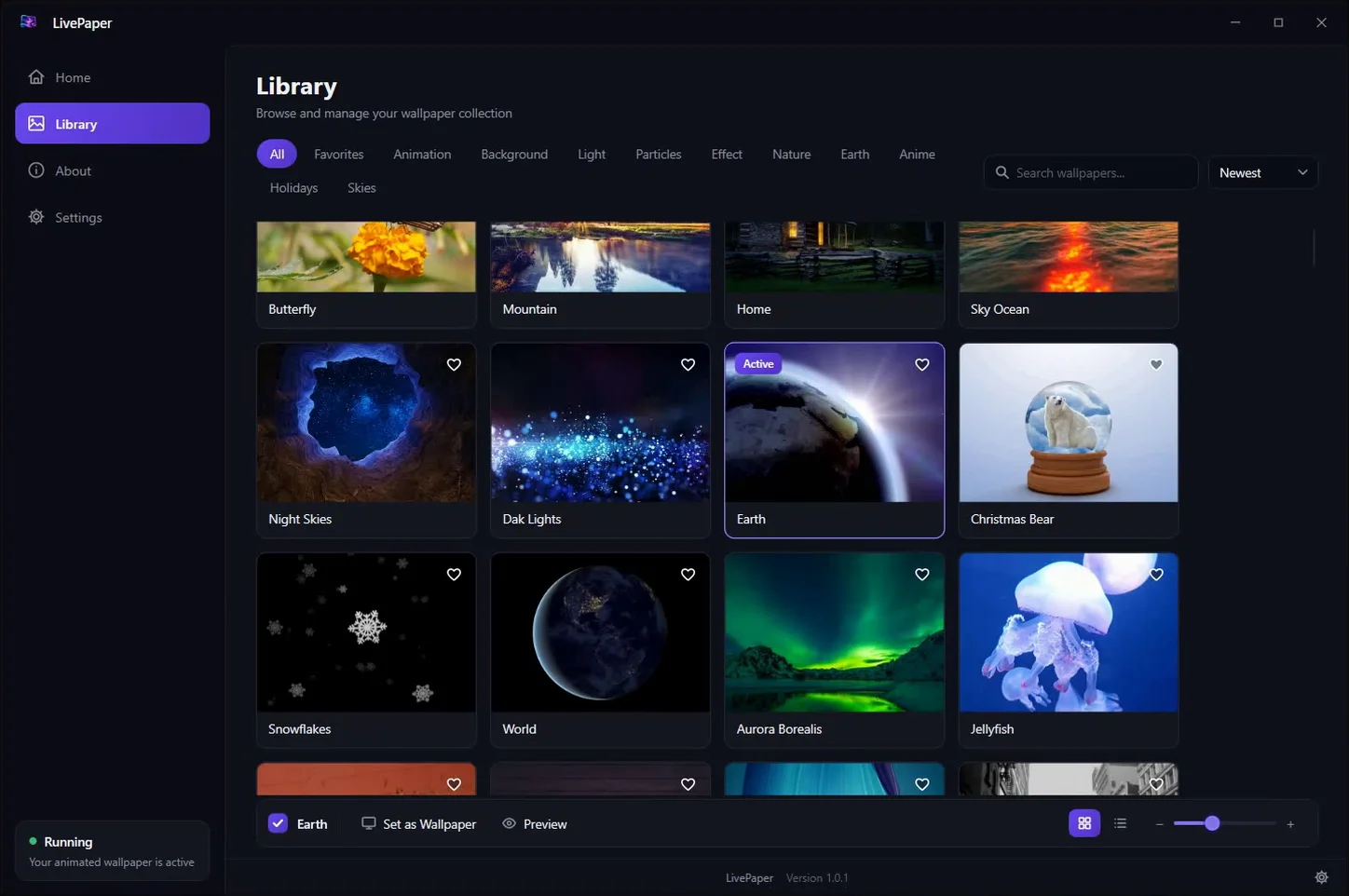
Task: Select the Christmas Bear wallpaper thumbnail
Action: coord(1069,423)
